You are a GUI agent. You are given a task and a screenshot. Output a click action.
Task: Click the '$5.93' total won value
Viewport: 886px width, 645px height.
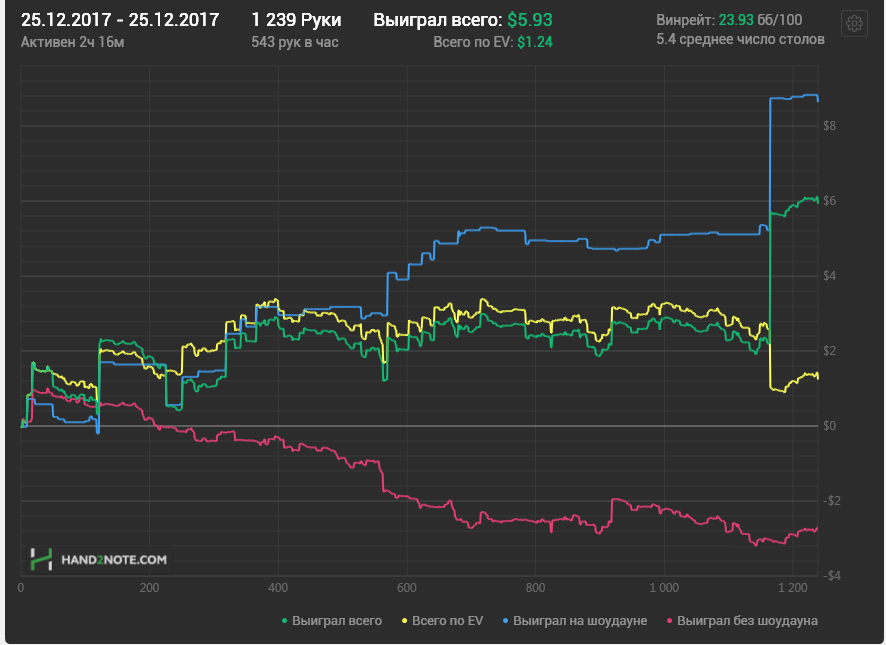[529, 20]
